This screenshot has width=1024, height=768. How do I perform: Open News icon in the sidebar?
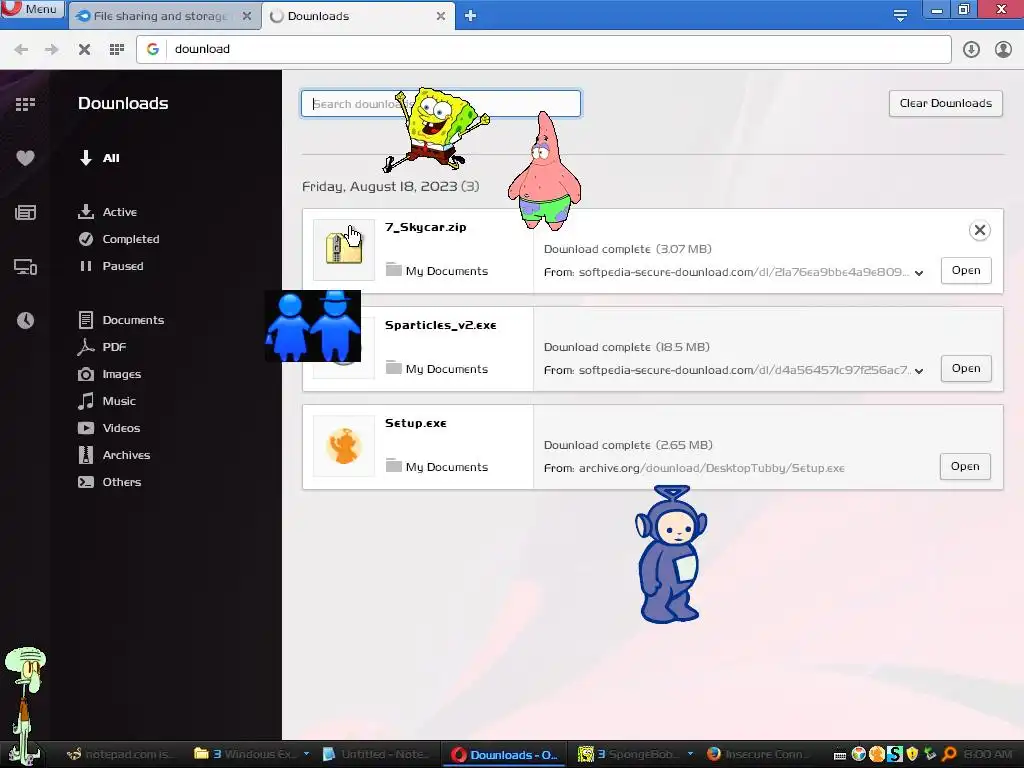pyautogui.click(x=25, y=212)
